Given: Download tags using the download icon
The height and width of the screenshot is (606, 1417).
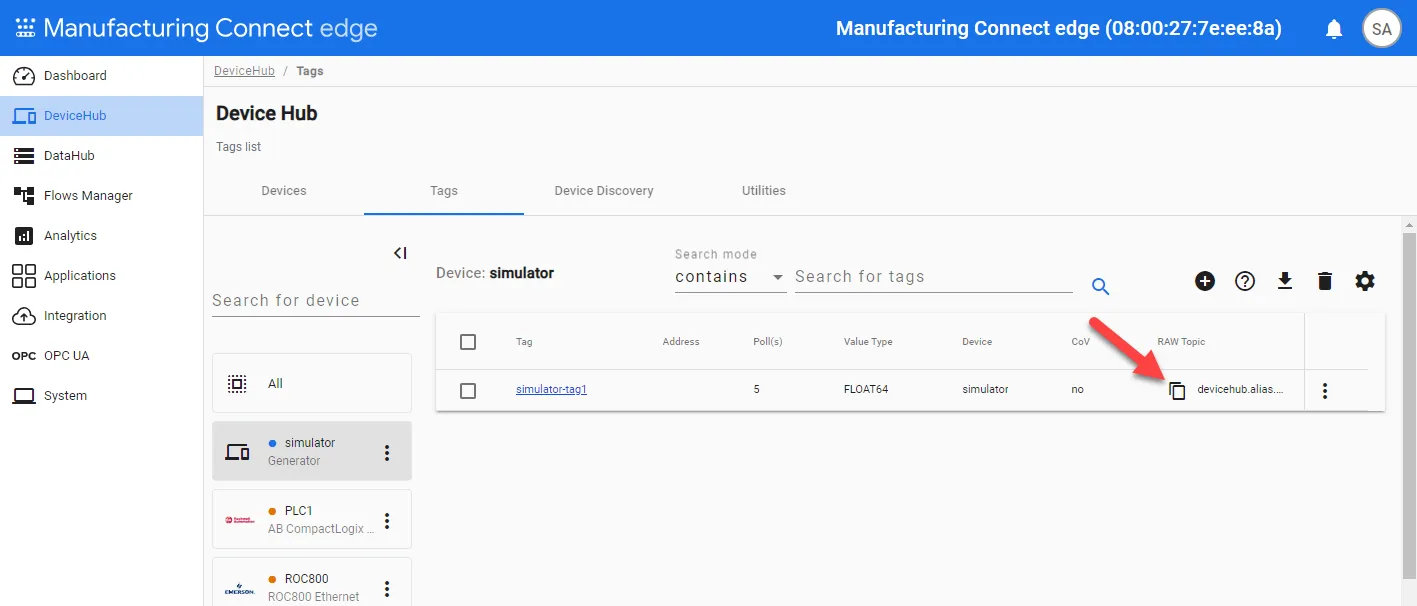Looking at the screenshot, I should click(x=1285, y=281).
